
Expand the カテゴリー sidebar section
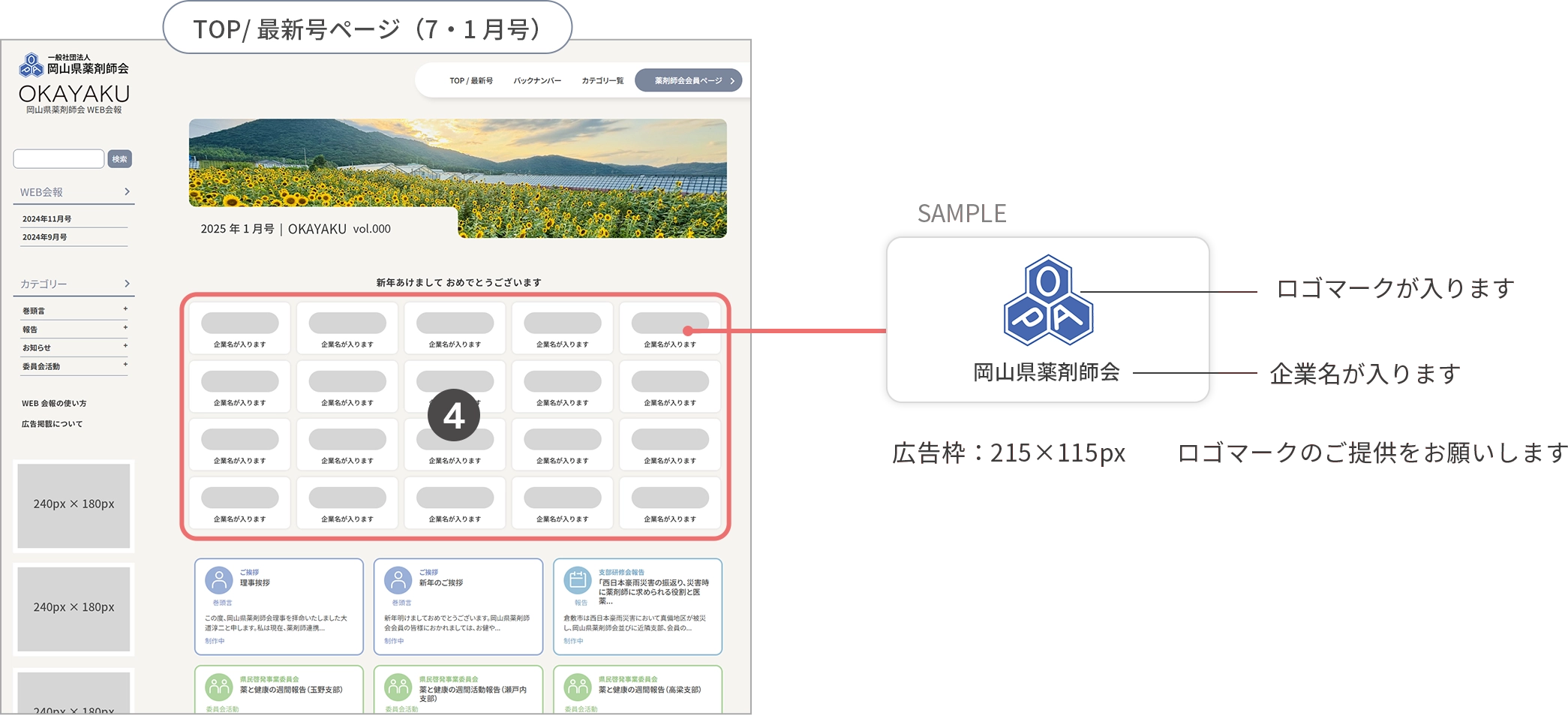coord(127,284)
